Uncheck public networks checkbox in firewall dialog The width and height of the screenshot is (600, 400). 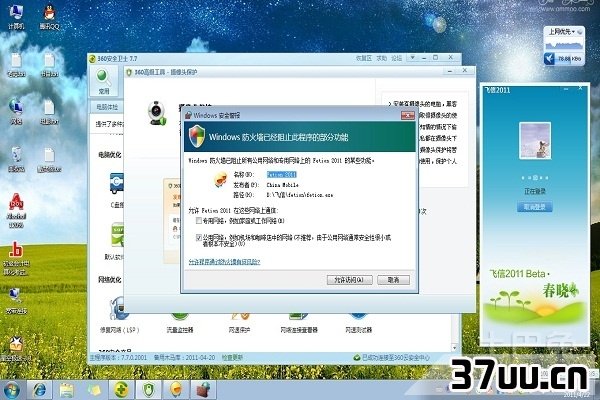click(199, 238)
